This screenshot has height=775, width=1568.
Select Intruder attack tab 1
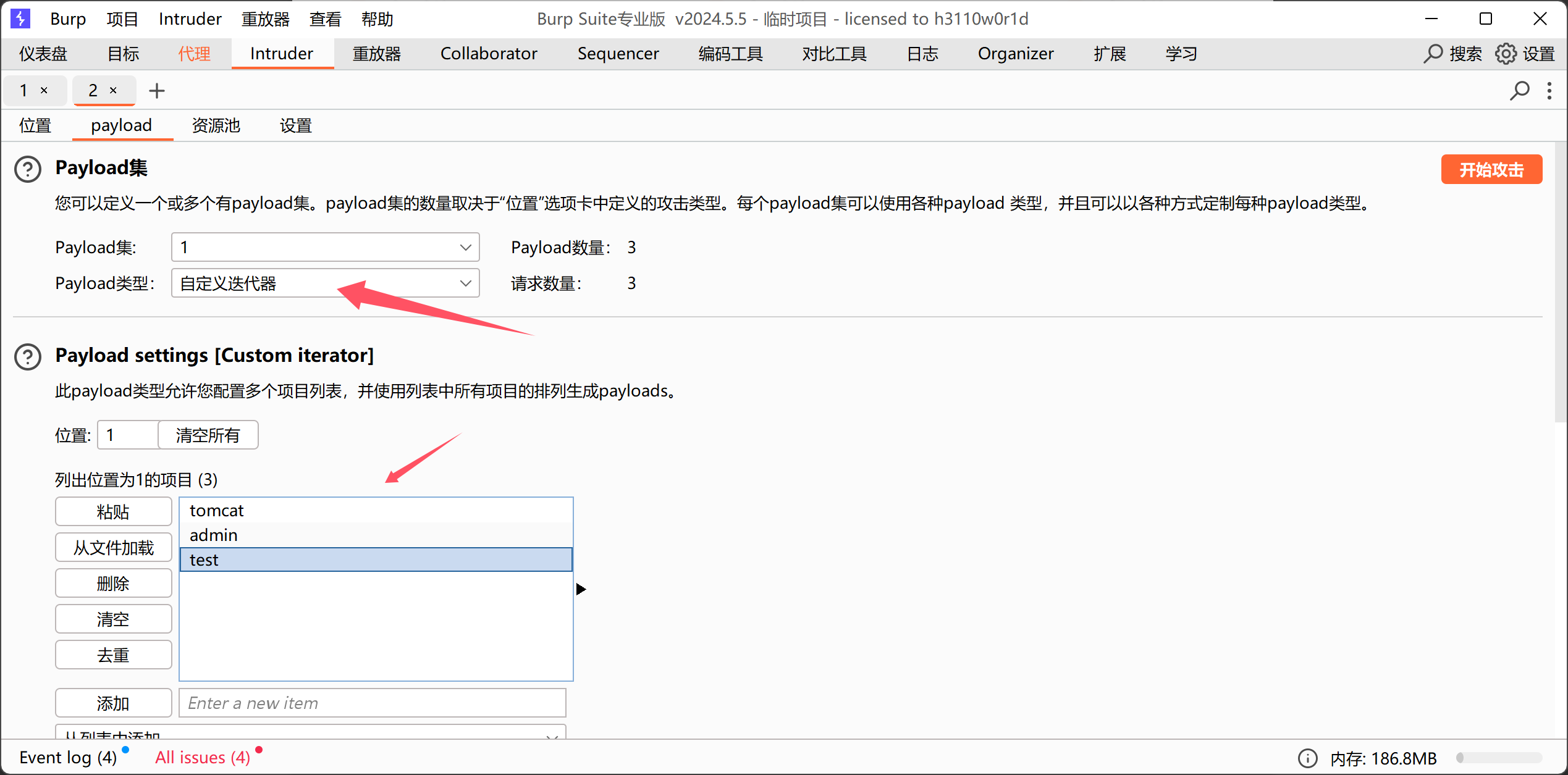pyautogui.click(x=23, y=90)
